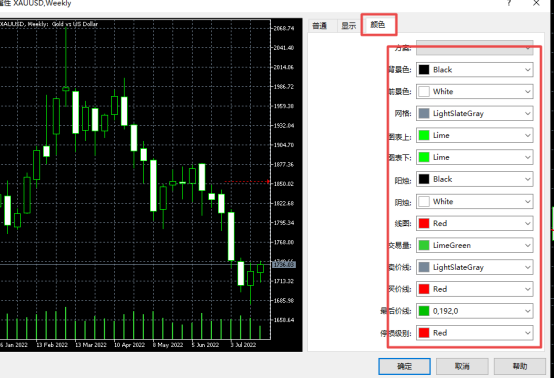
Task: Click the date label 8 May 2022
Action: coord(168,345)
